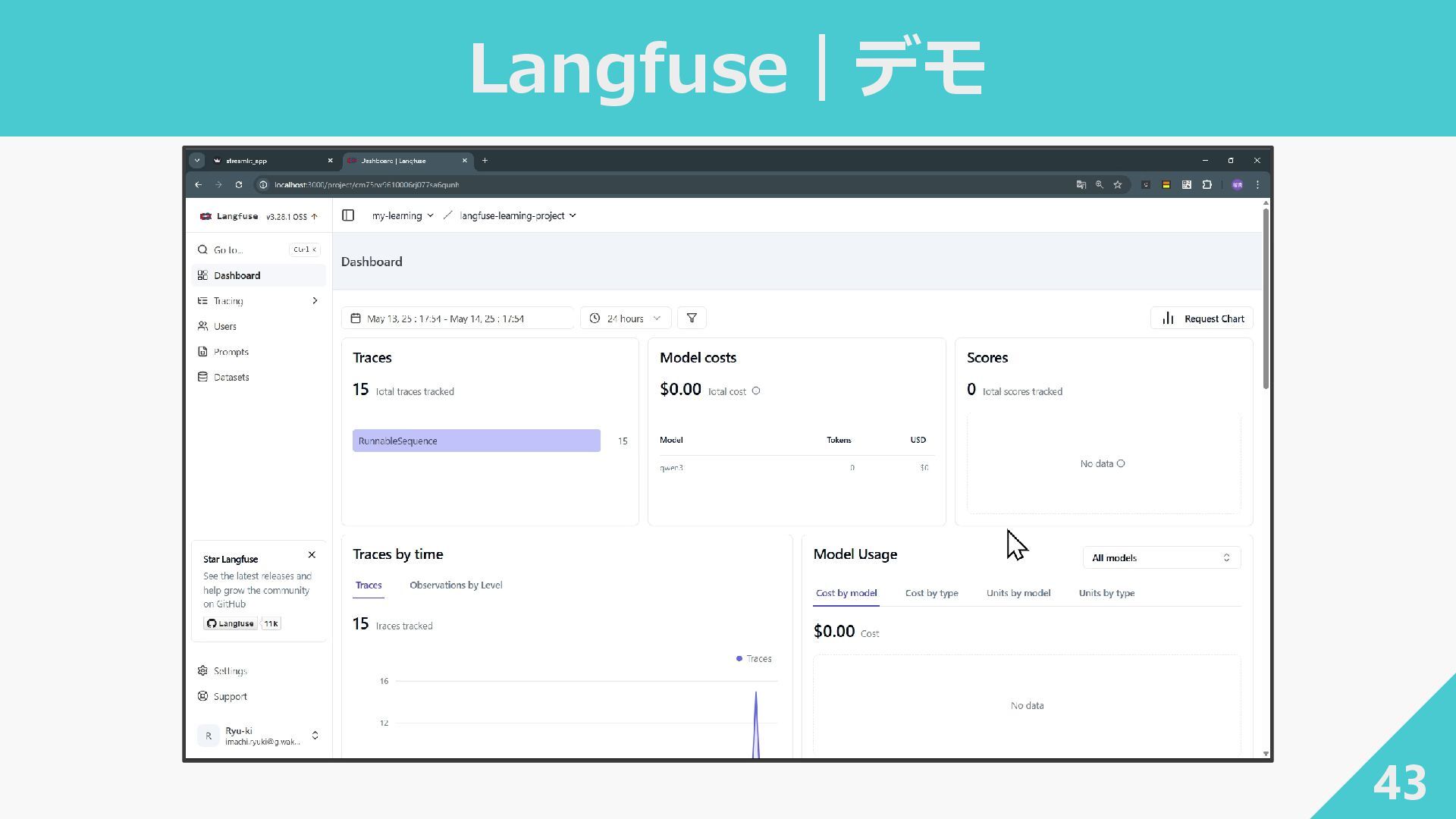
Task: Close the streamlit_app tab
Action: (x=330, y=161)
